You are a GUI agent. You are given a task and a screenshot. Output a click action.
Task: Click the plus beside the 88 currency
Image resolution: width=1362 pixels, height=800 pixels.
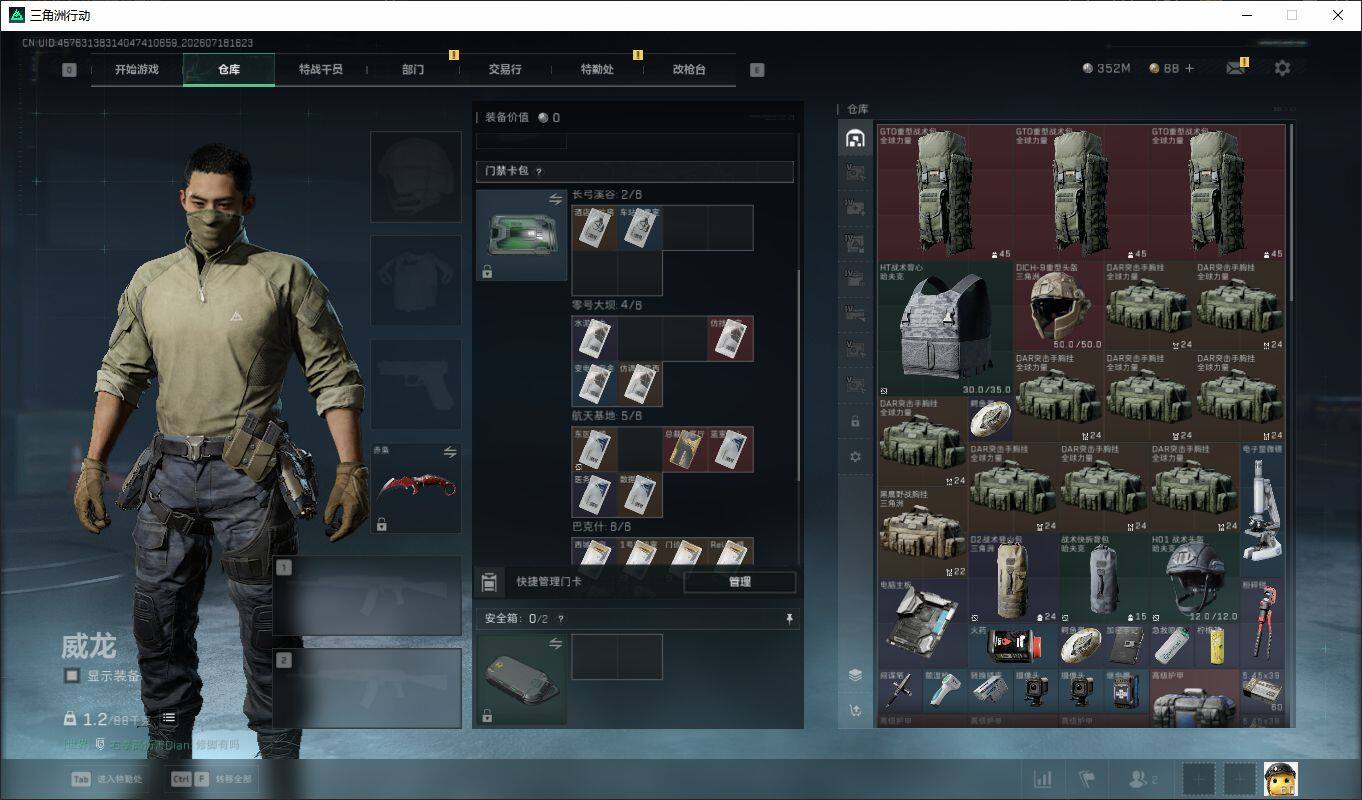[1189, 68]
